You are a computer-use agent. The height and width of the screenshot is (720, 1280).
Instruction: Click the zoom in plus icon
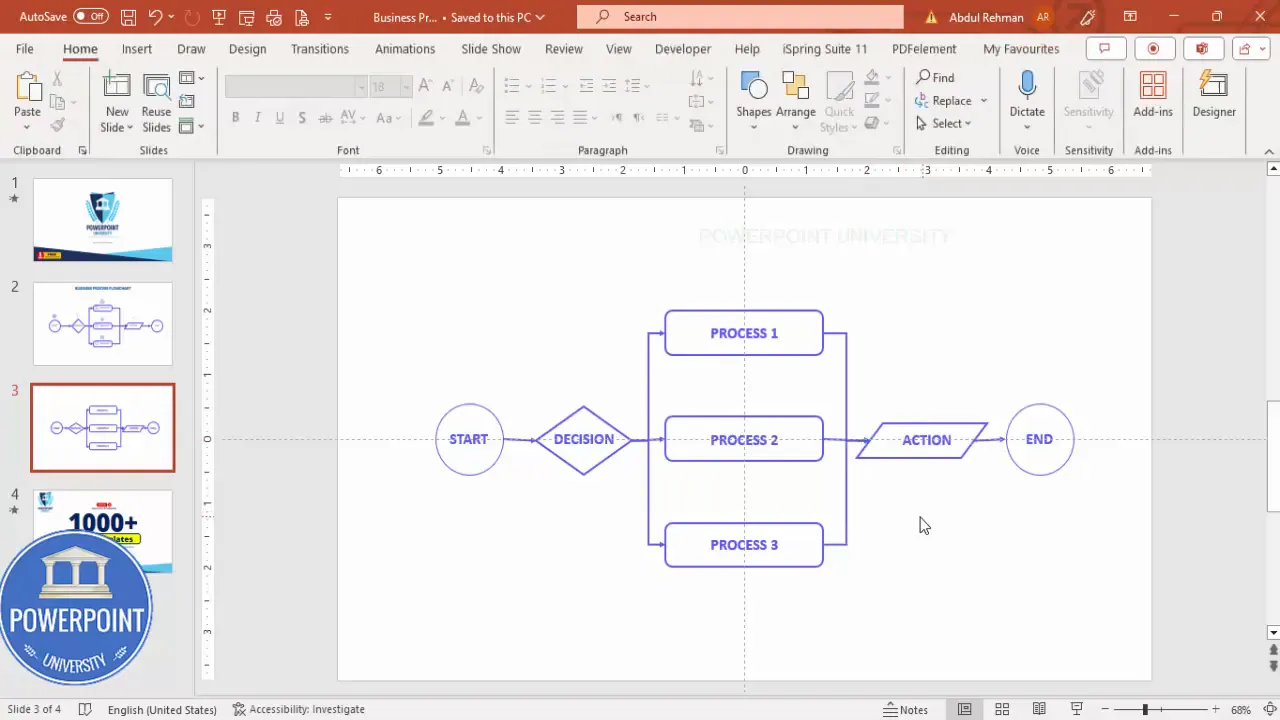[1215, 709]
